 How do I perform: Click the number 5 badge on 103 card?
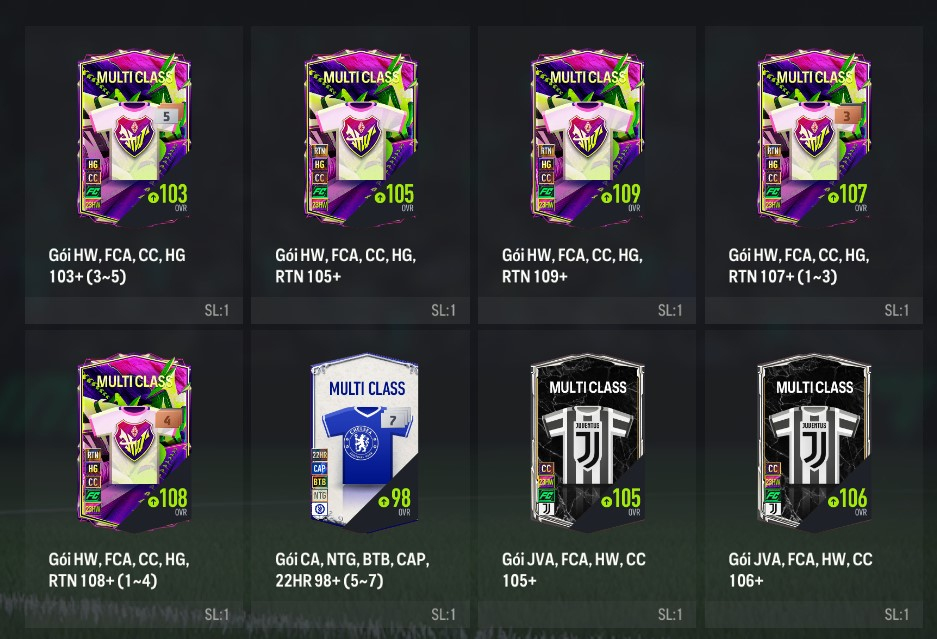(167, 116)
